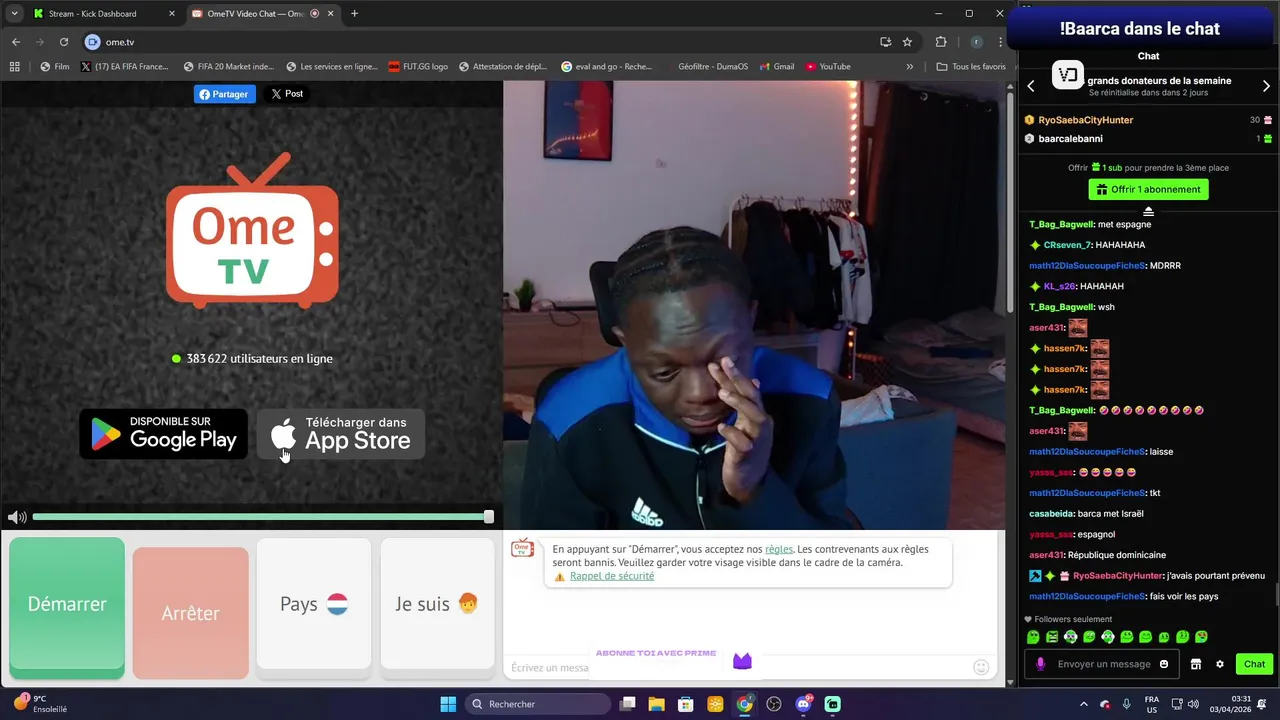Open Tous les favoris folder
The width and height of the screenshot is (1280, 720).
[x=971, y=67]
